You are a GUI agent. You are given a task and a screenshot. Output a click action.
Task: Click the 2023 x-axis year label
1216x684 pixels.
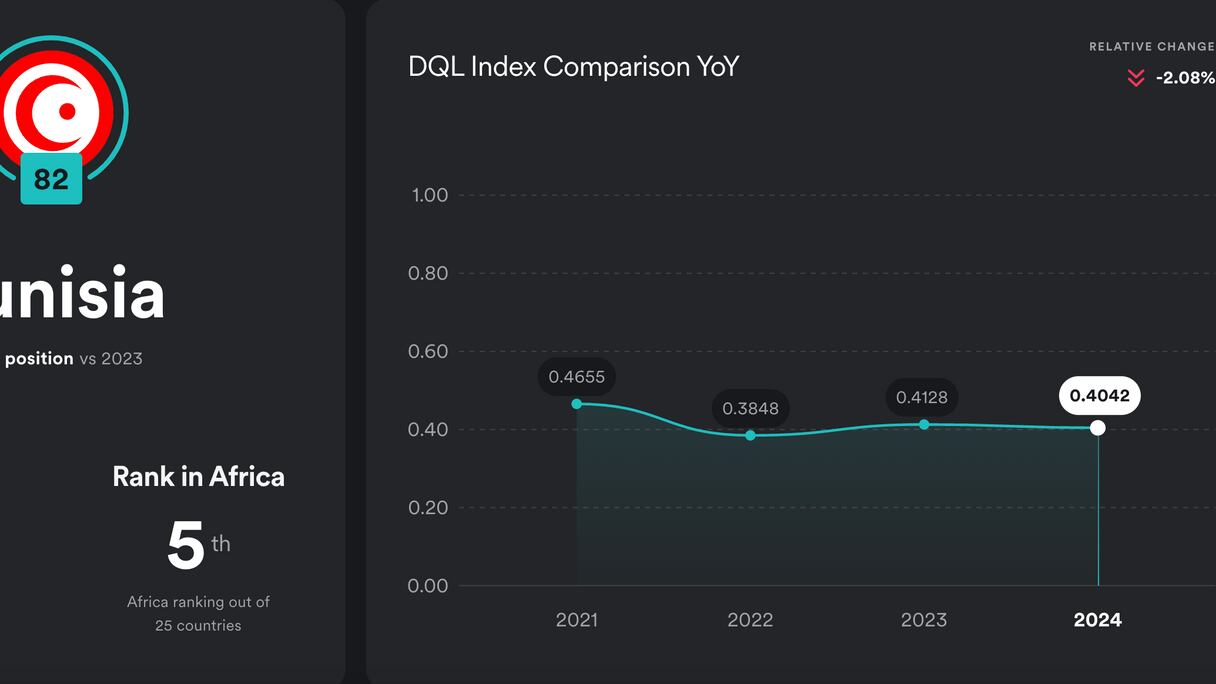click(x=924, y=620)
